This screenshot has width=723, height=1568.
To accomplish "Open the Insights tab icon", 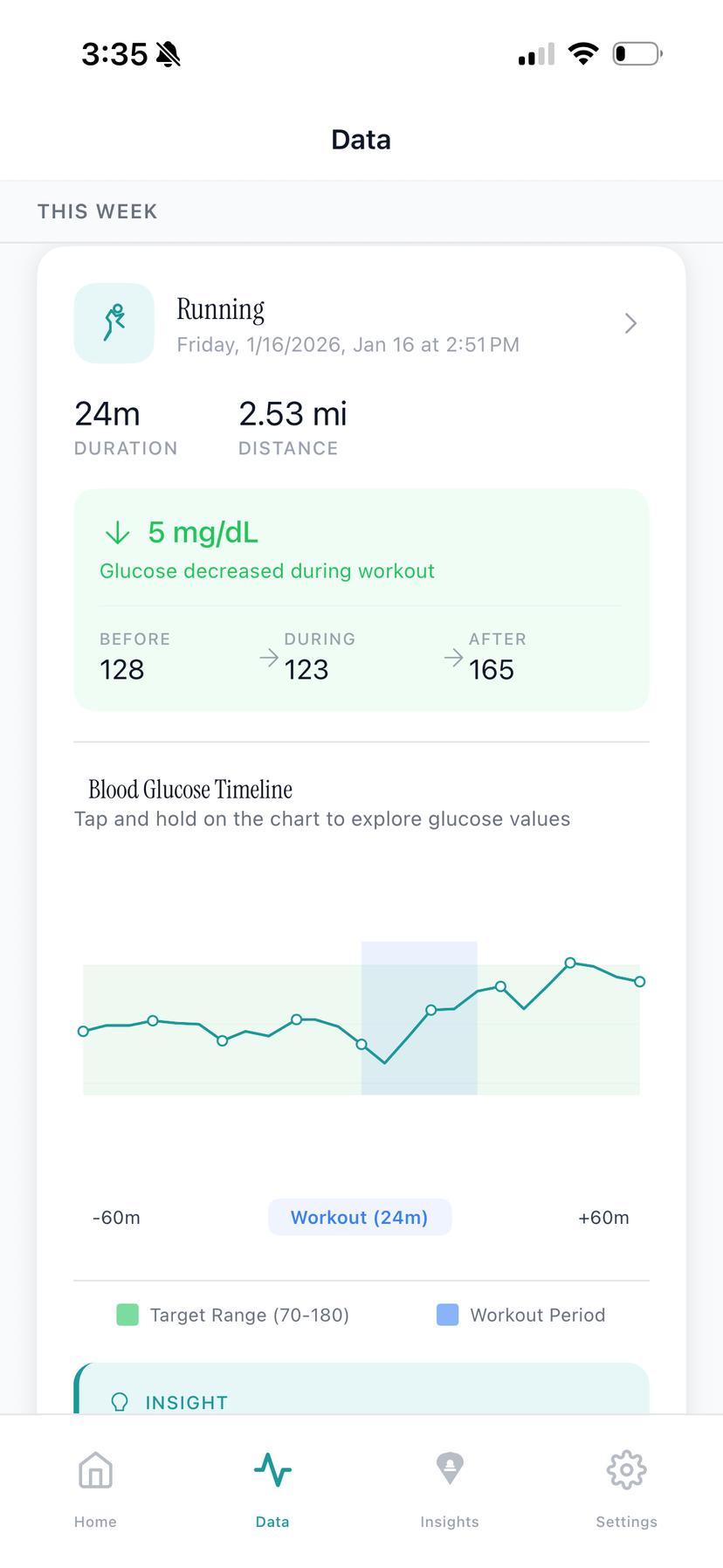I will 449,1470.
